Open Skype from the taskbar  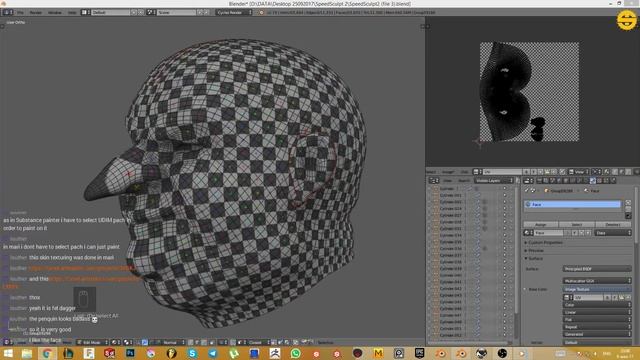[x=192, y=353]
